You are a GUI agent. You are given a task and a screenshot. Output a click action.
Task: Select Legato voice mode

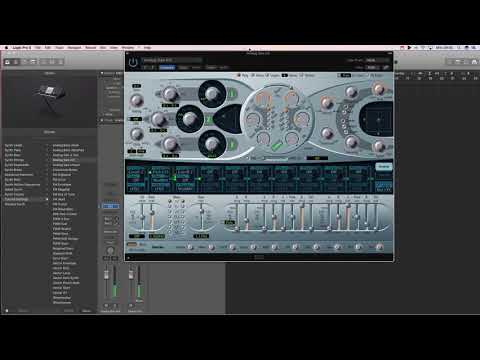point(273,76)
